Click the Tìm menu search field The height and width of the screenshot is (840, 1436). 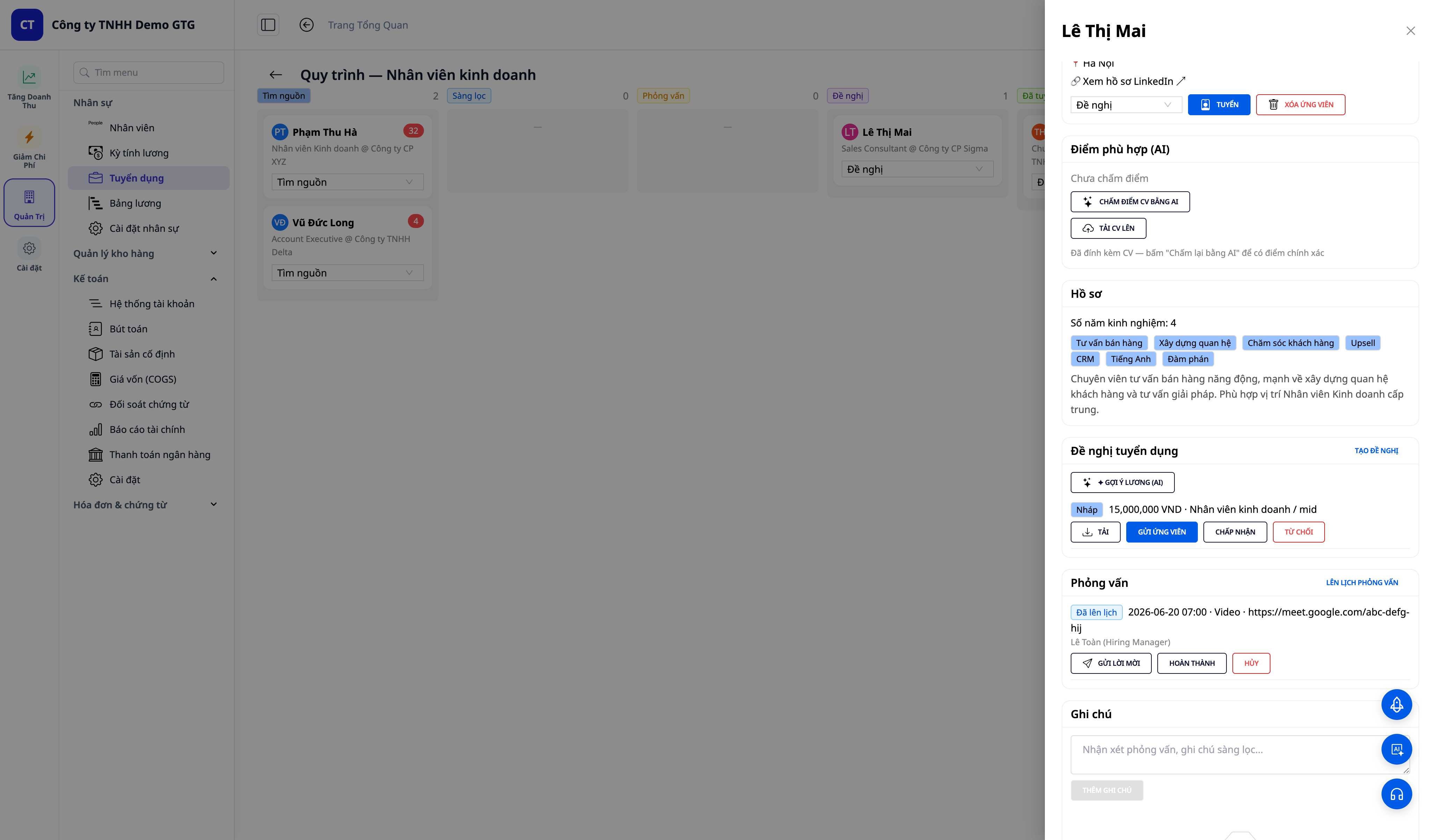(149, 72)
